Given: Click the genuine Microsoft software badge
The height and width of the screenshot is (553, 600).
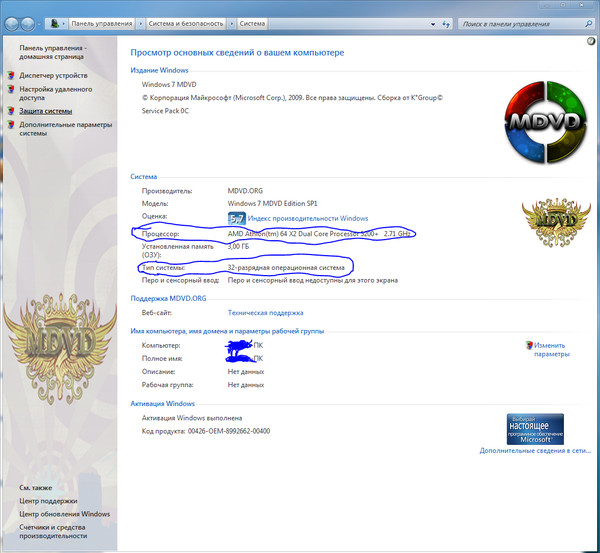Looking at the screenshot, I should 535,429.
